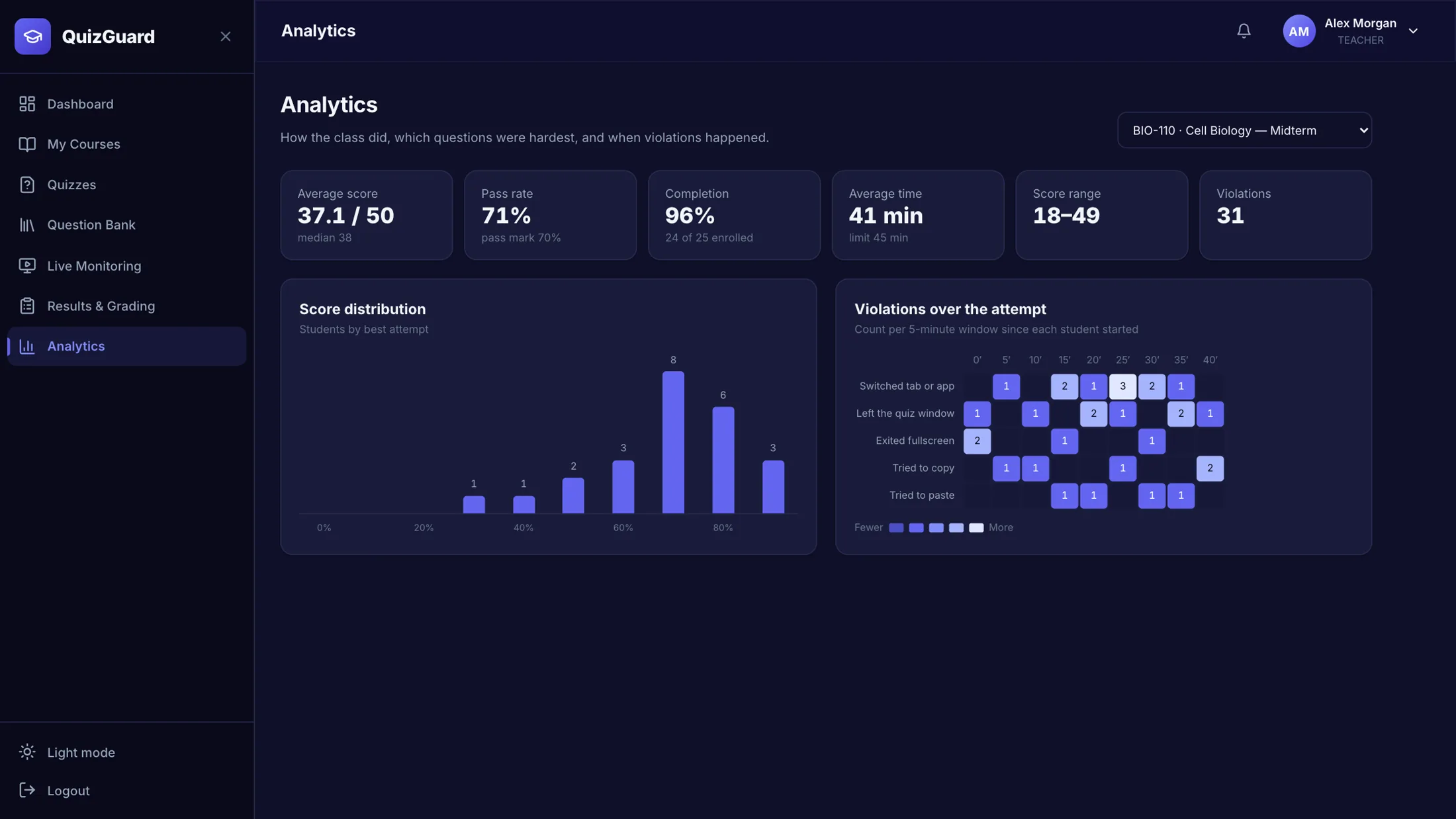Viewport: 1456px width, 819px height.
Task: Click the Logout arrow icon
Action: (27, 791)
